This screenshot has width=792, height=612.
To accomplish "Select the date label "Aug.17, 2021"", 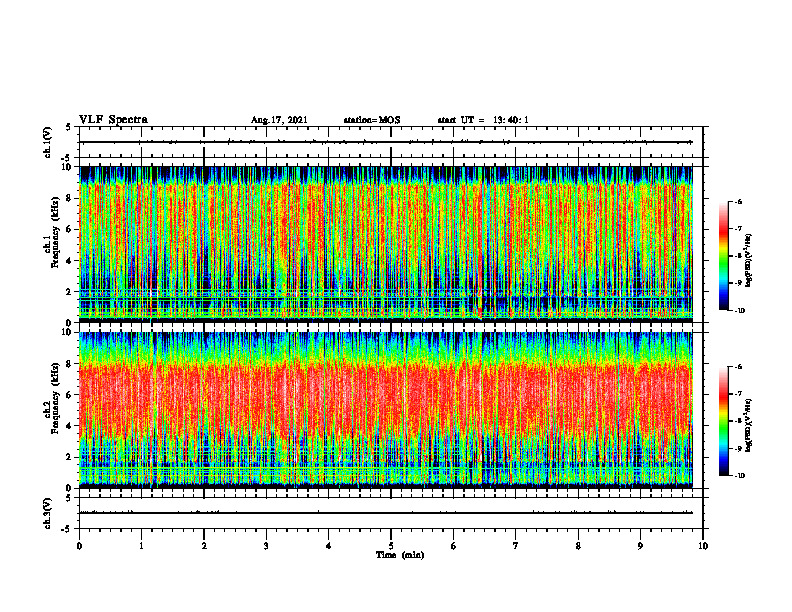I will pyautogui.click(x=279, y=120).
